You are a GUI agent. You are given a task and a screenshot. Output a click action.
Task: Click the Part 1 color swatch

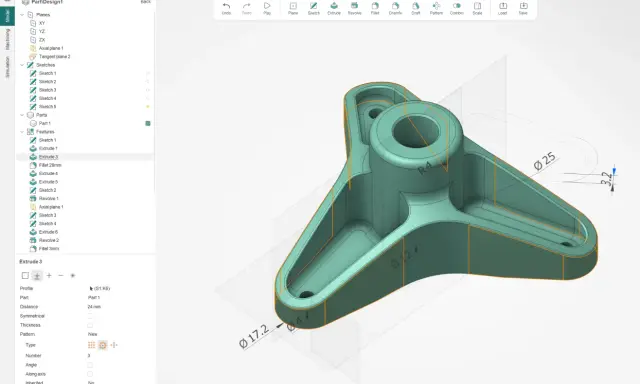click(148, 123)
